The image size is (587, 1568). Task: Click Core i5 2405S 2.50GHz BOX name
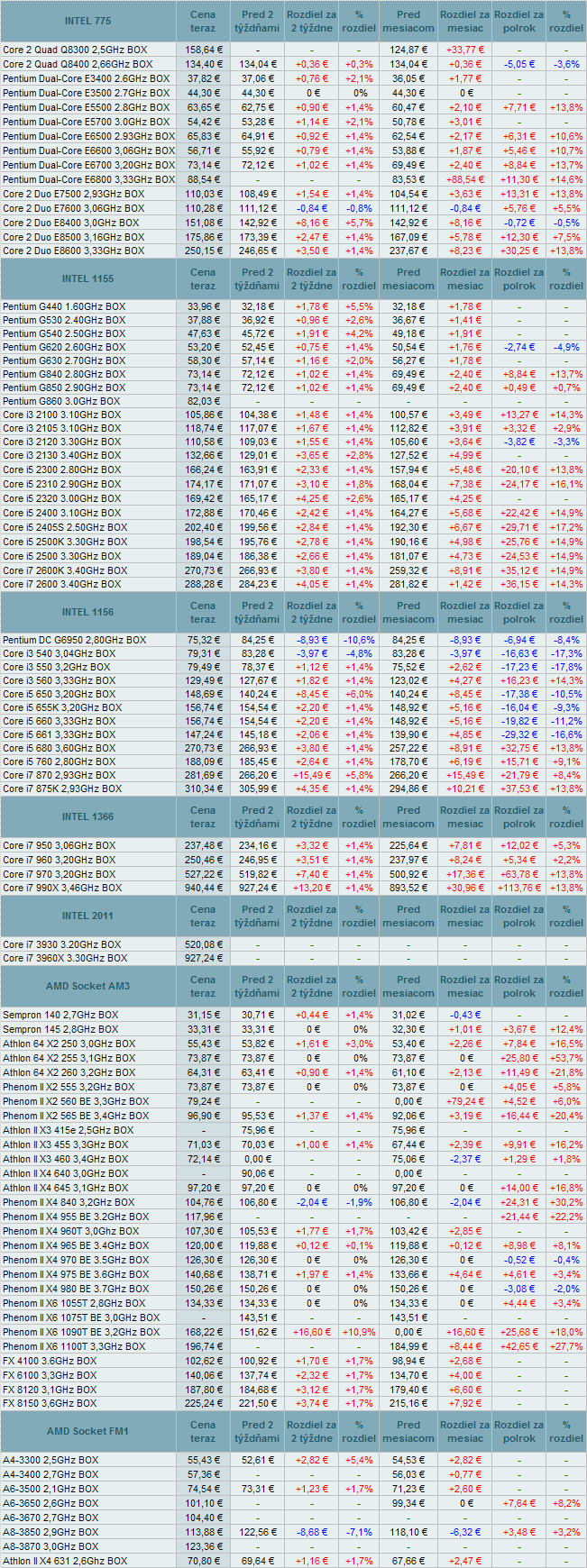pyautogui.click(x=65, y=527)
